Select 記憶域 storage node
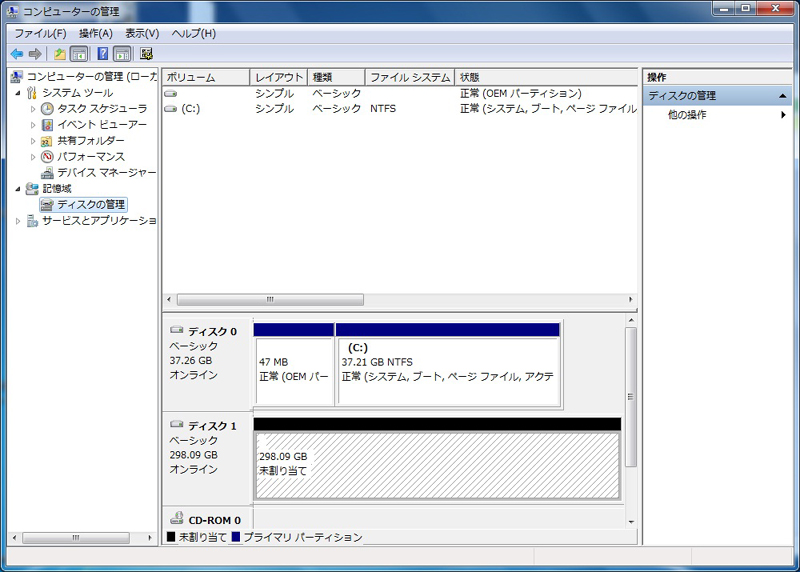This screenshot has height=572, width=800. click(49, 189)
